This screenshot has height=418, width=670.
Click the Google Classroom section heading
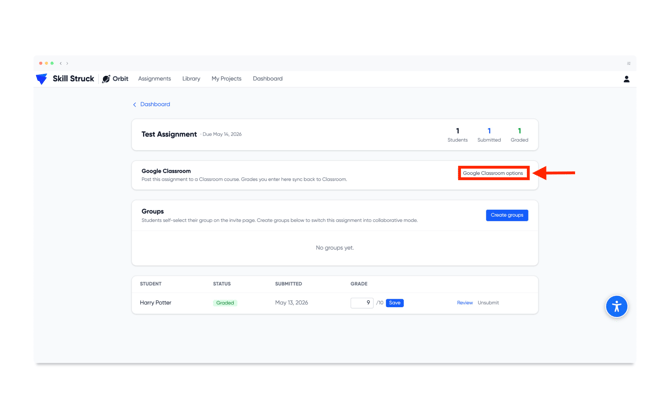pyautogui.click(x=166, y=171)
